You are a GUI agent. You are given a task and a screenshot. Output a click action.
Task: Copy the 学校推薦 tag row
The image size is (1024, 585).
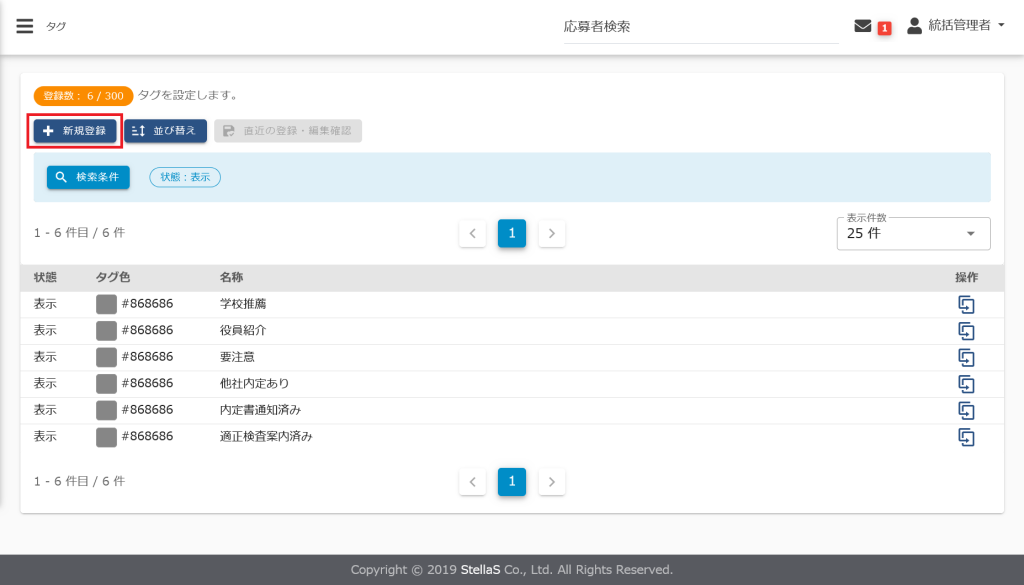point(966,304)
